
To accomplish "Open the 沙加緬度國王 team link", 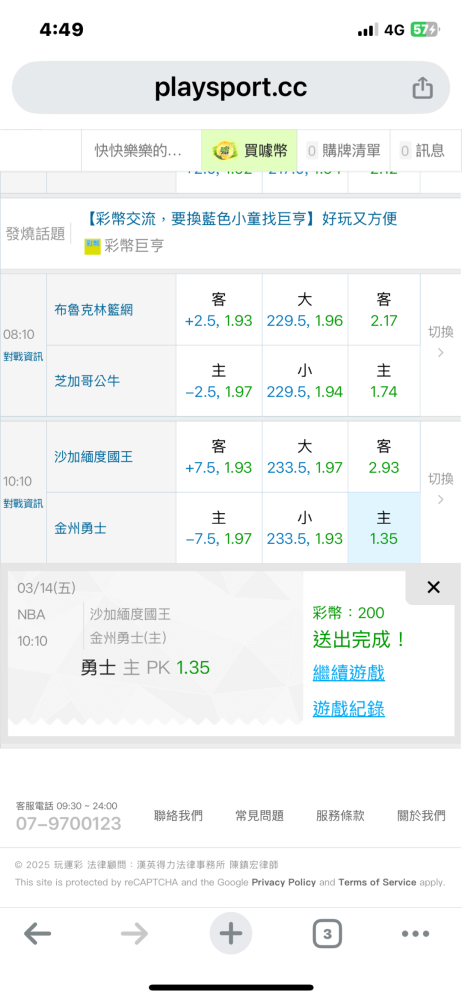I will 94,457.
